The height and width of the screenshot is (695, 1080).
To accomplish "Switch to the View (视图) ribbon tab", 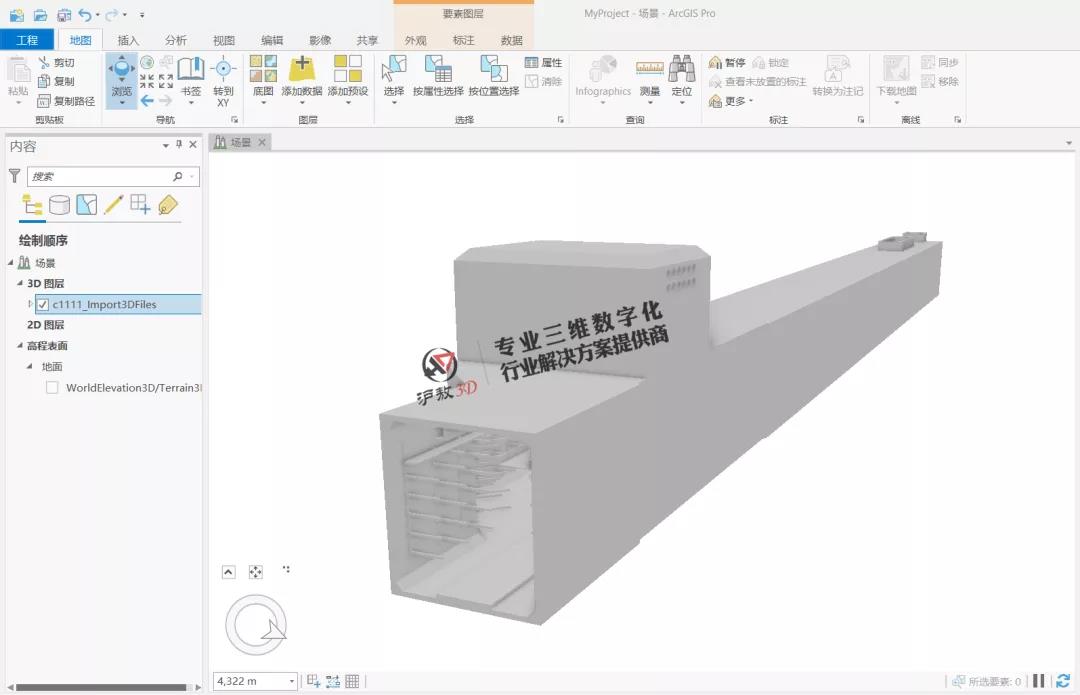I will (x=224, y=40).
